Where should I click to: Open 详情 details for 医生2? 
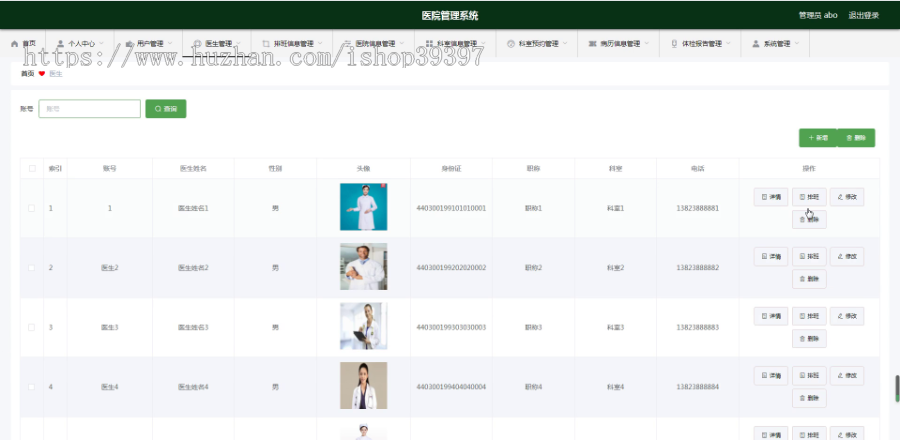771,256
